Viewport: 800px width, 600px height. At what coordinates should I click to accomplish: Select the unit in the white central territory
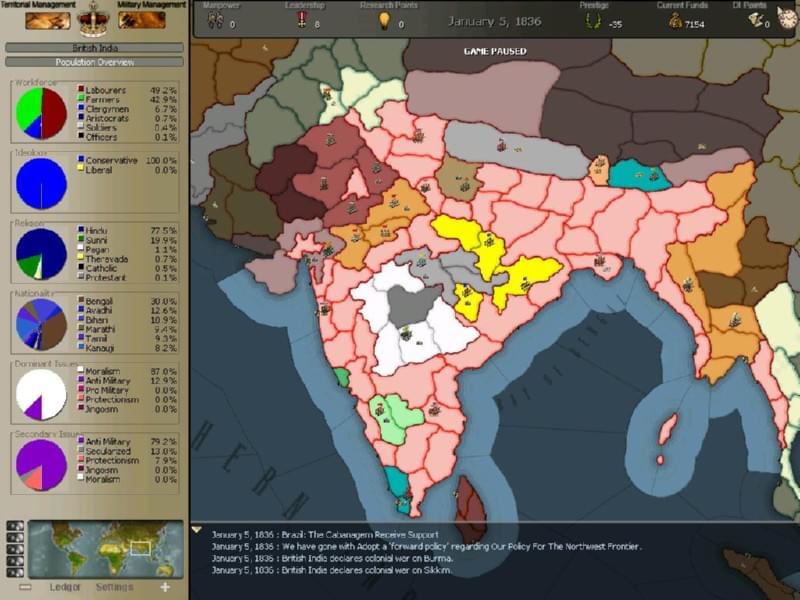(406, 334)
